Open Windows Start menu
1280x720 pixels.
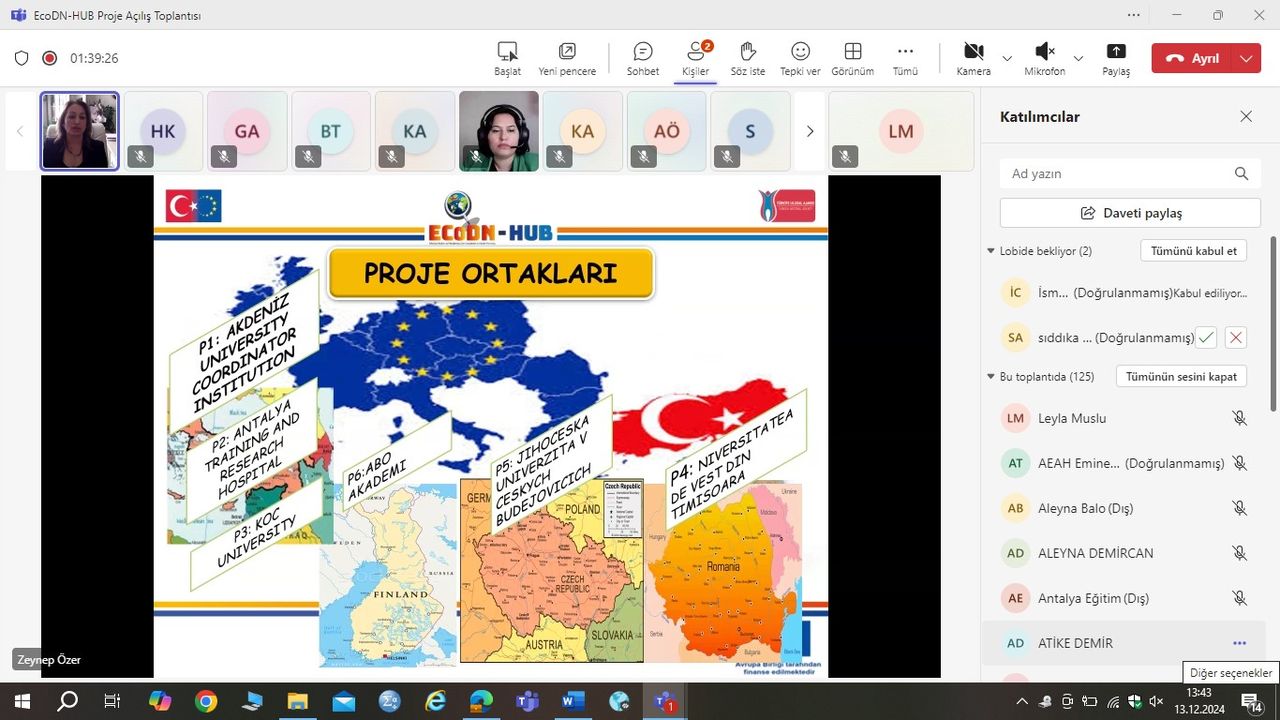(x=20, y=701)
